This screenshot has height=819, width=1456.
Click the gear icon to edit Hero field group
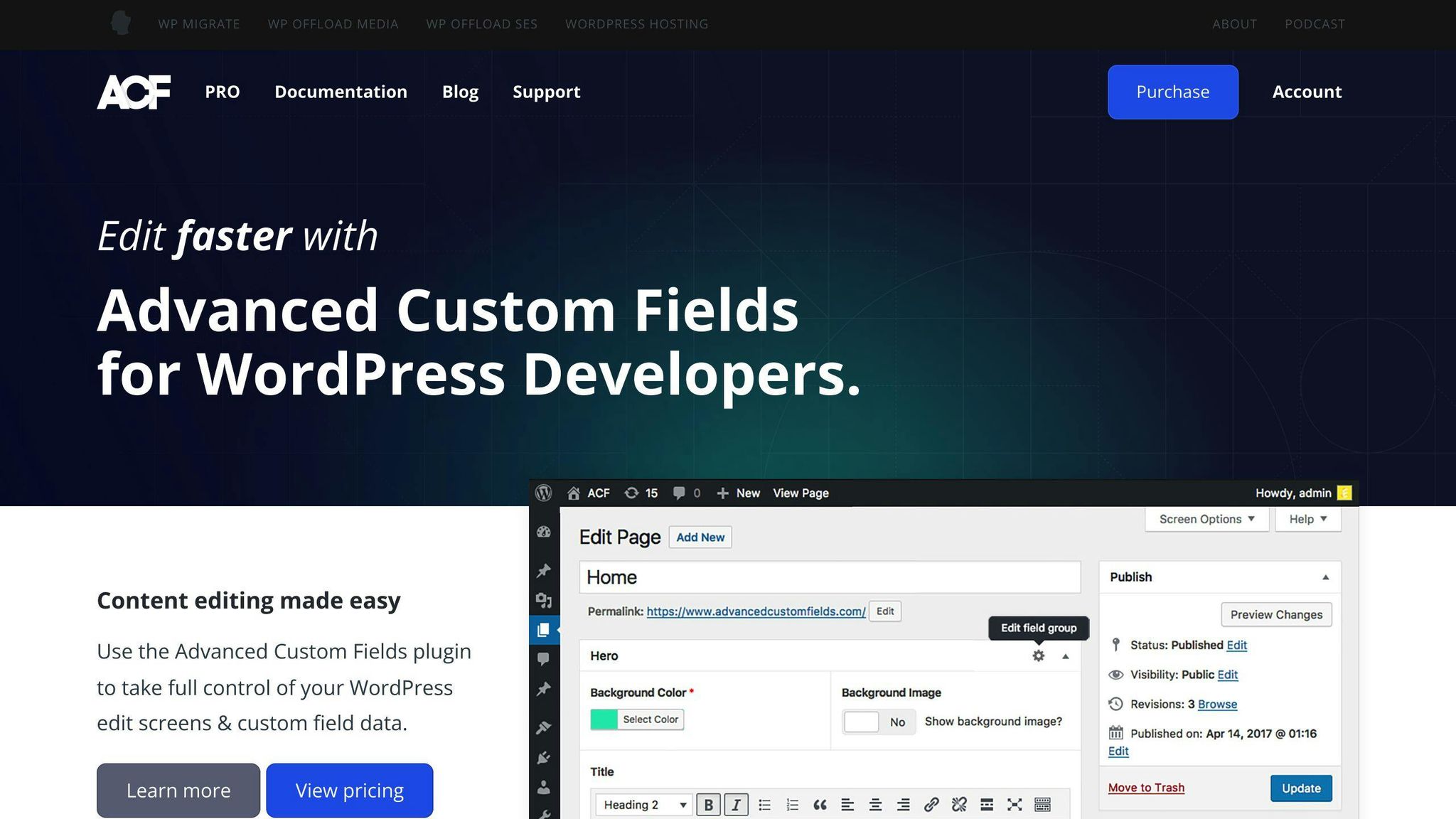1039,655
